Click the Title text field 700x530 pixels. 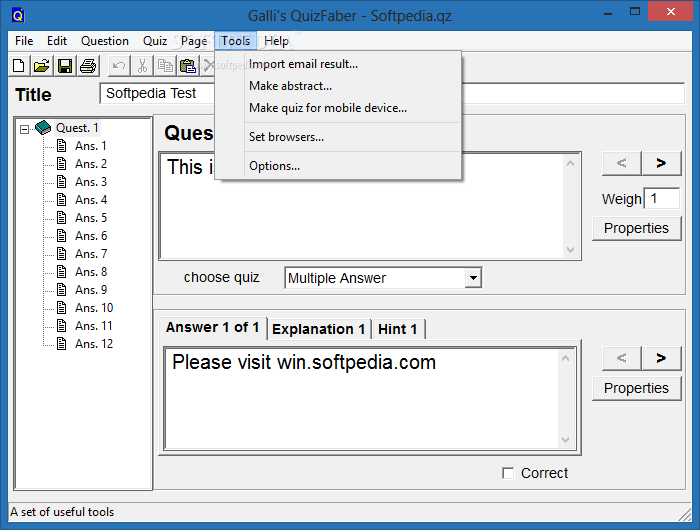[x=392, y=93]
